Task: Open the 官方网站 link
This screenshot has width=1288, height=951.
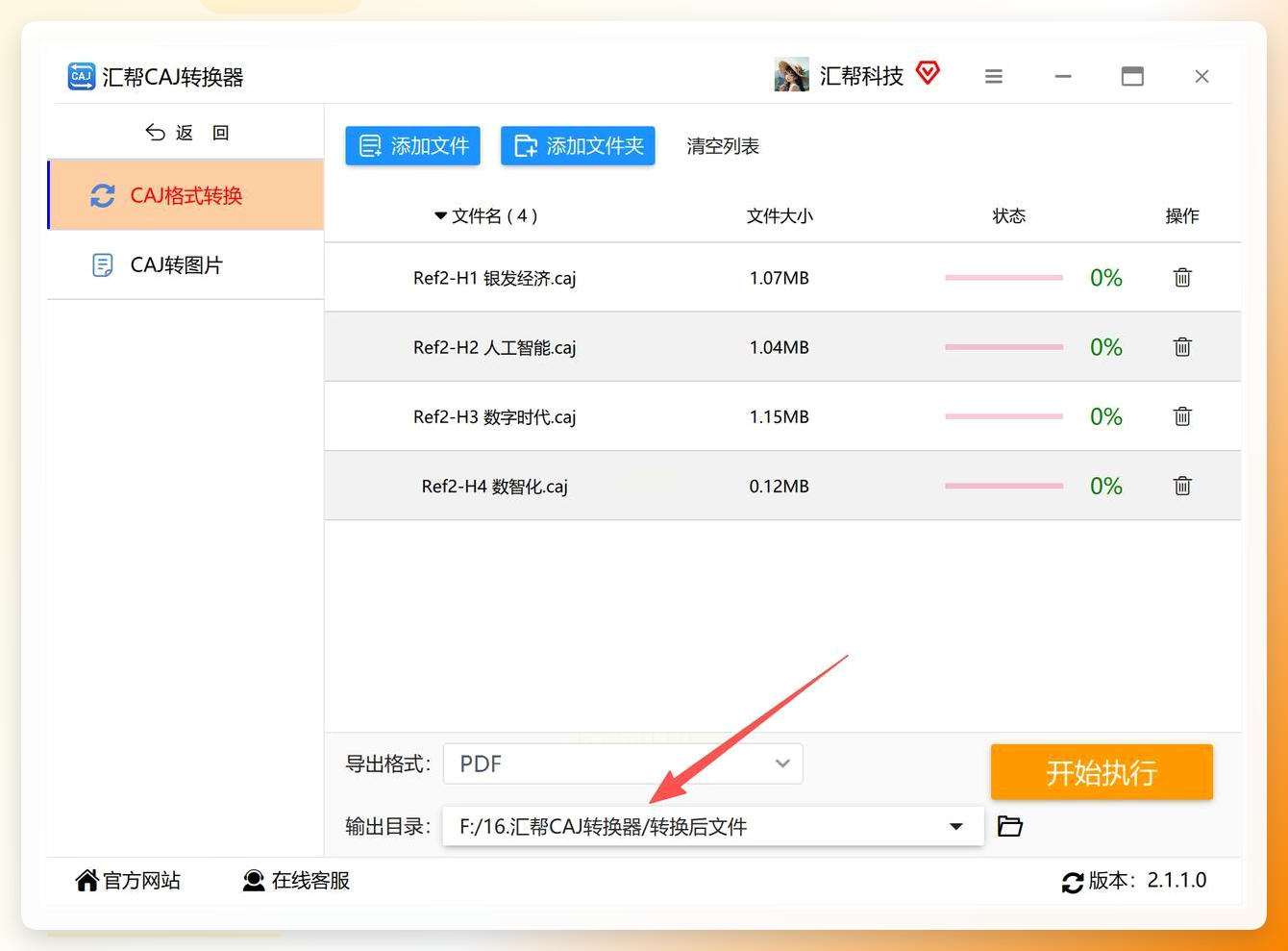Action: point(129,880)
